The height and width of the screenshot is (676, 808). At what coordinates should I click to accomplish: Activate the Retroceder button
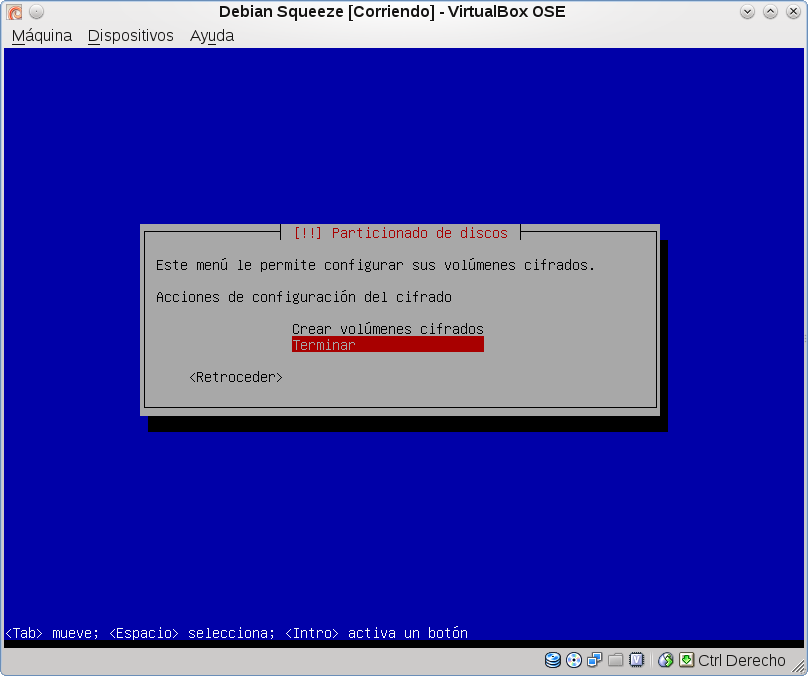point(235,377)
